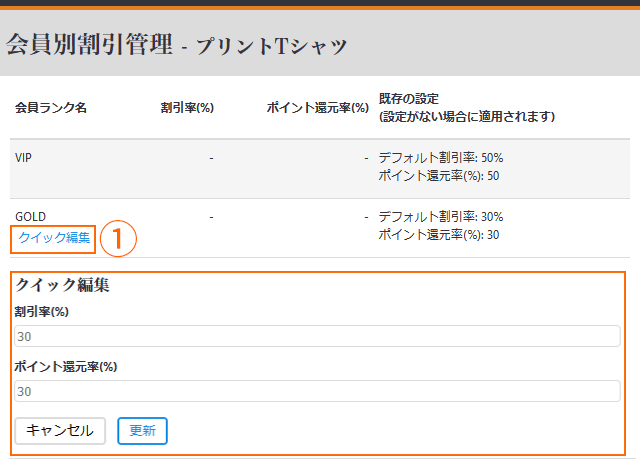
Task: Focus the ポイント還元率(%) input field
Action: [x=317, y=390]
